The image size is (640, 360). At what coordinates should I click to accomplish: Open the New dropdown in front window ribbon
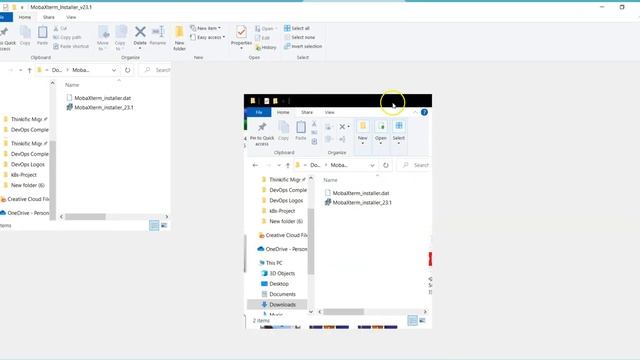point(362,133)
